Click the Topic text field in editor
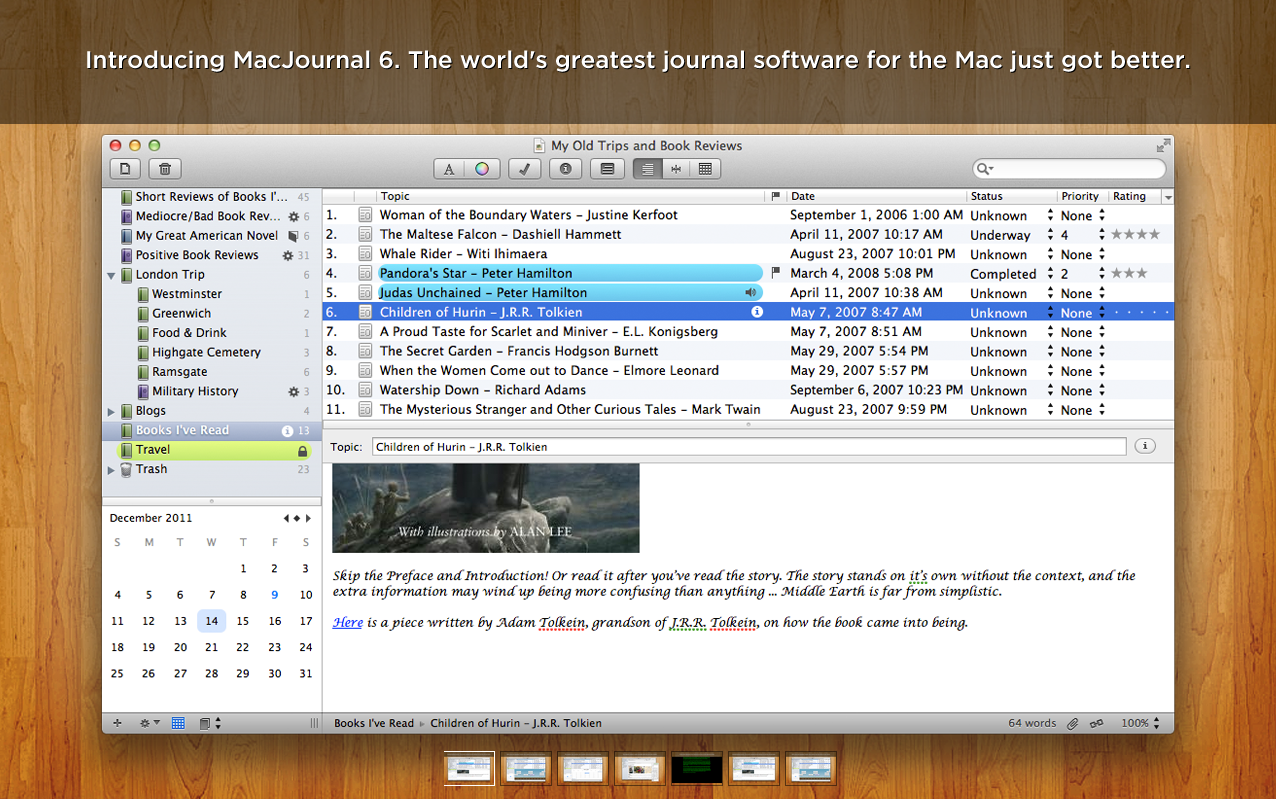This screenshot has width=1276, height=799. point(748,447)
